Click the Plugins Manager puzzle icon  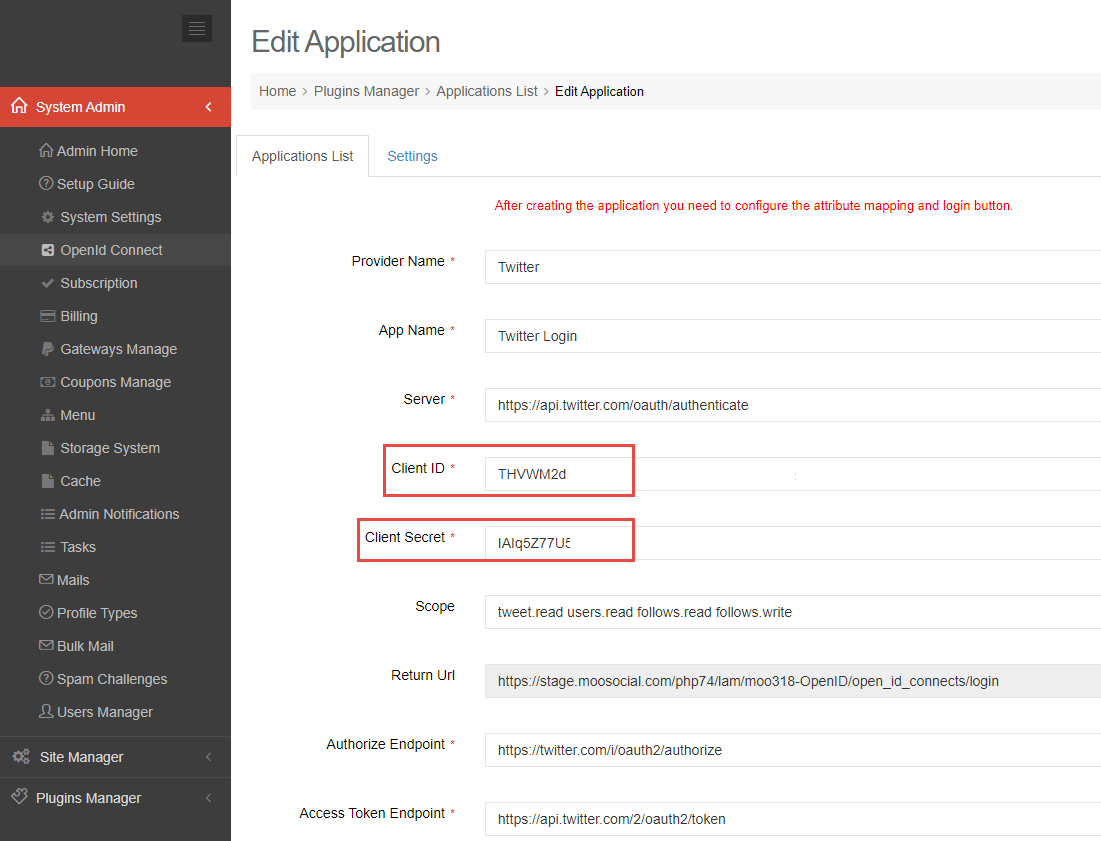pos(20,796)
